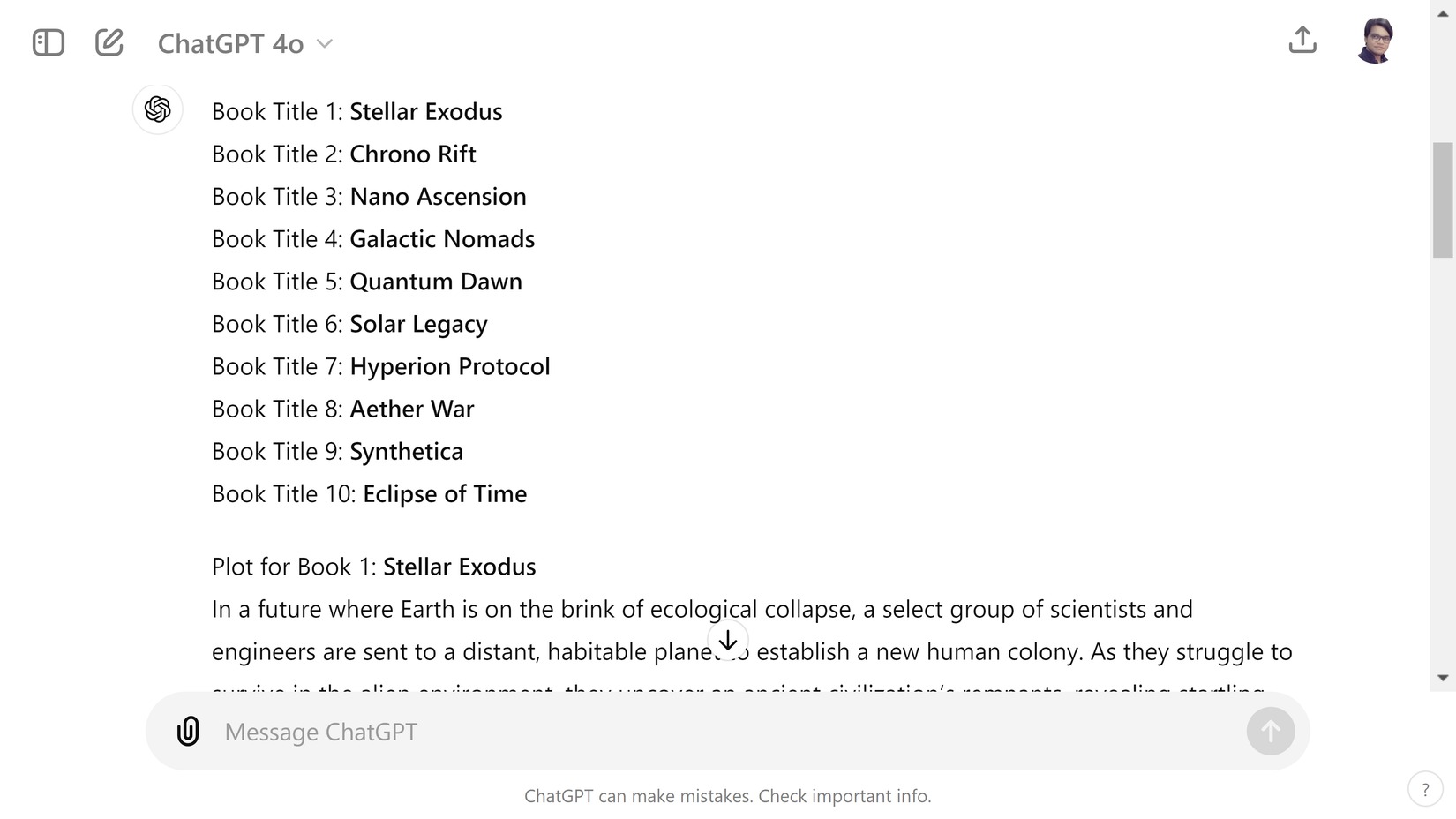
Task: Open the user profile avatar menu
Action: click(1376, 41)
